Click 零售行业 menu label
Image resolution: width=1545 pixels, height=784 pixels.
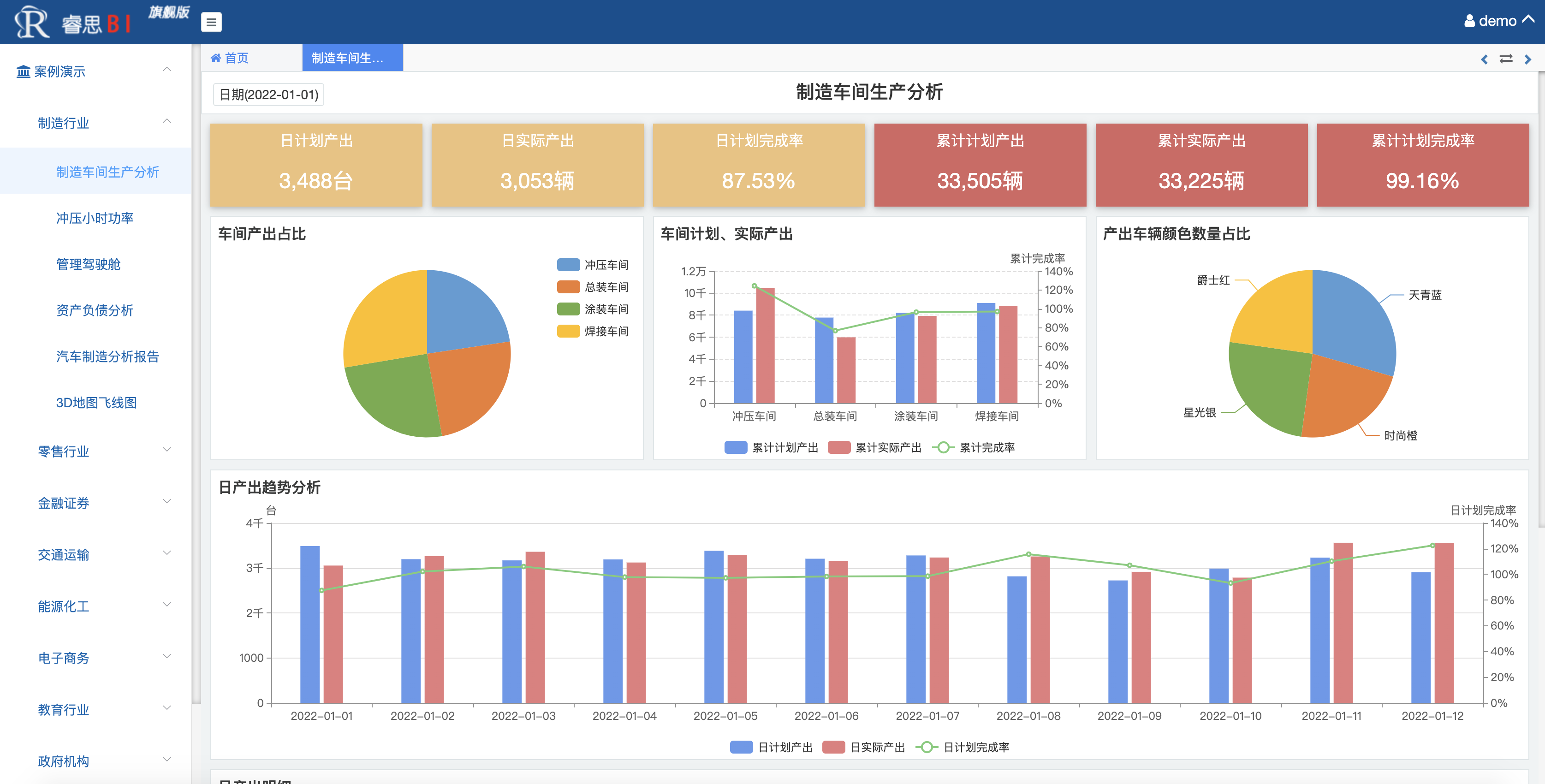pos(64,451)
